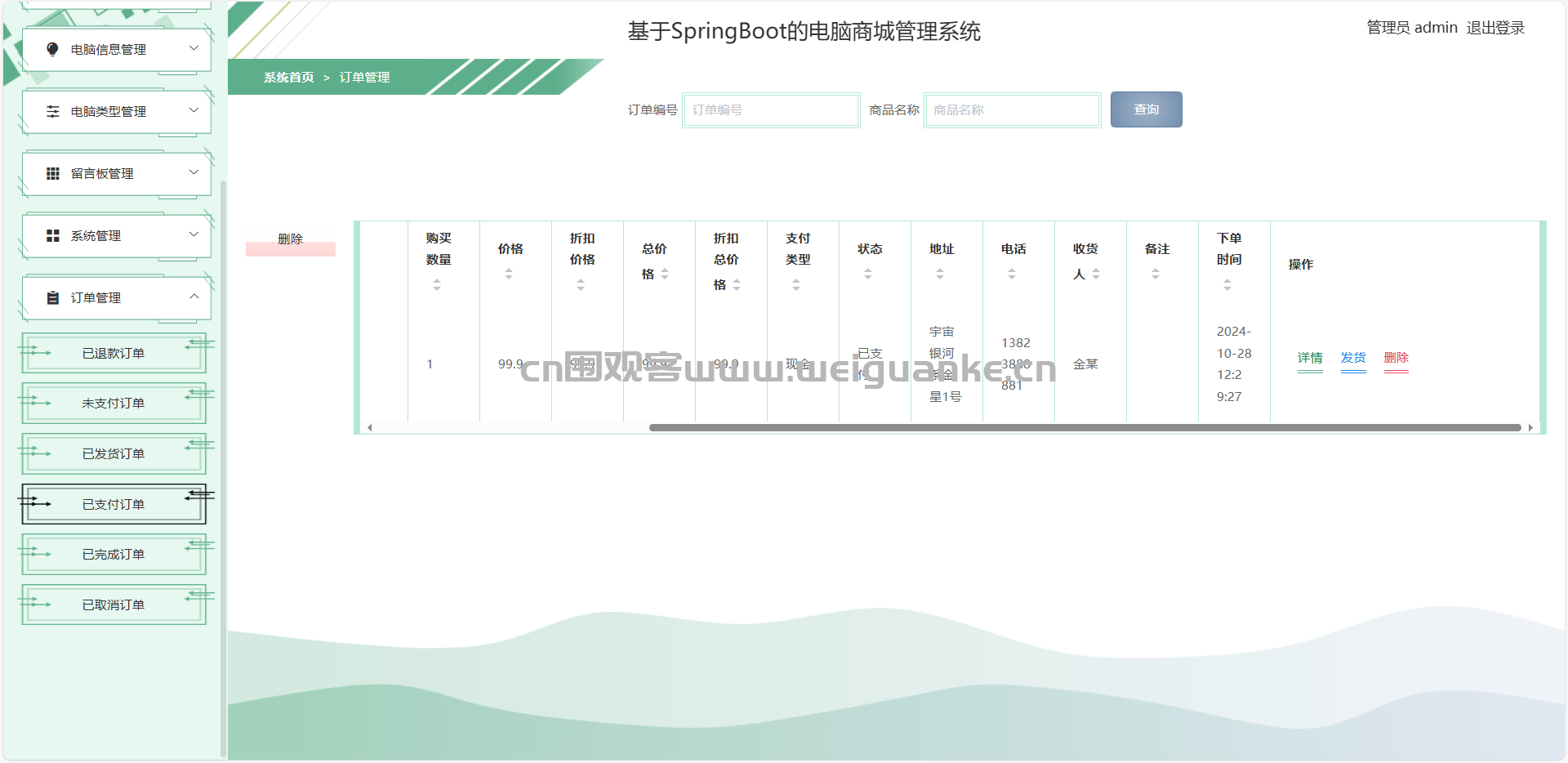The image size is (1568, 763).
Task: Click the 管理员 admin user label
Action: pos(1412,28)
